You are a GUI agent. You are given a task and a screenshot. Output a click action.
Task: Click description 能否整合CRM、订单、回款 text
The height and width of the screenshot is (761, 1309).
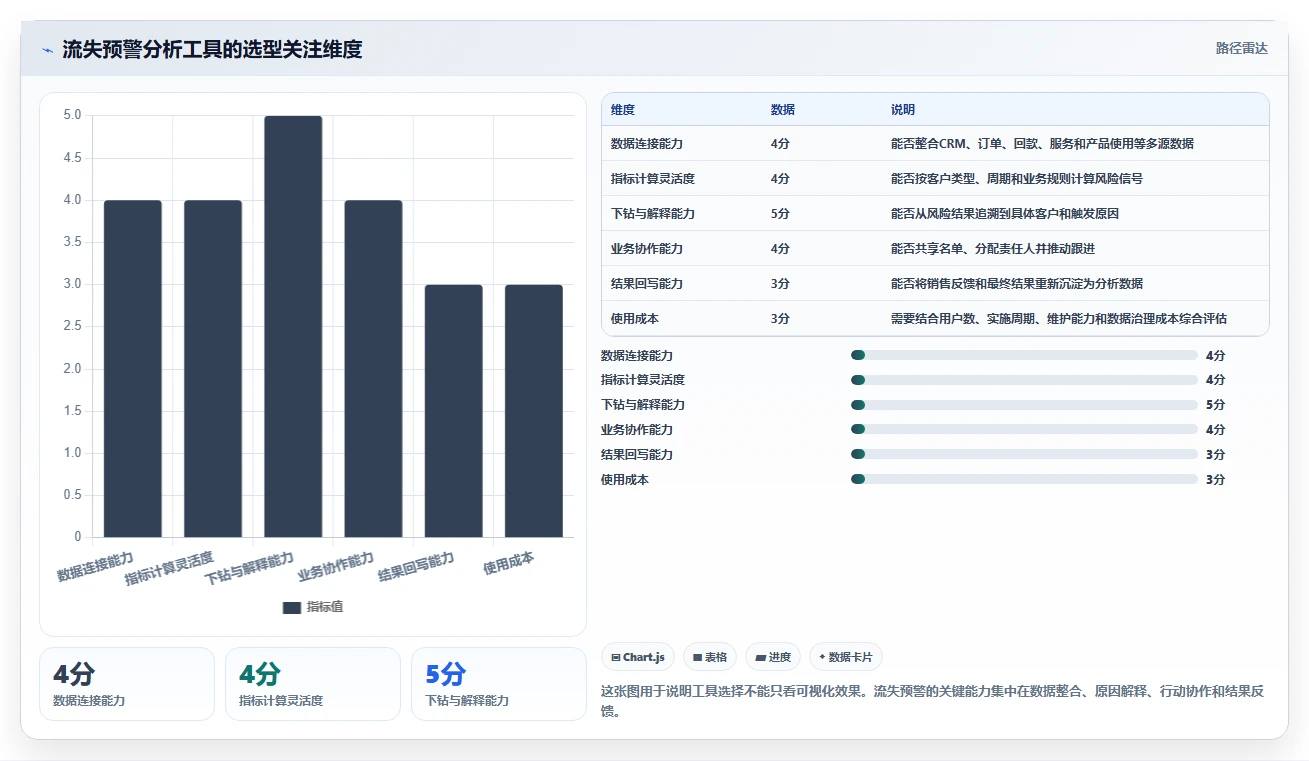click(1042, 144)
